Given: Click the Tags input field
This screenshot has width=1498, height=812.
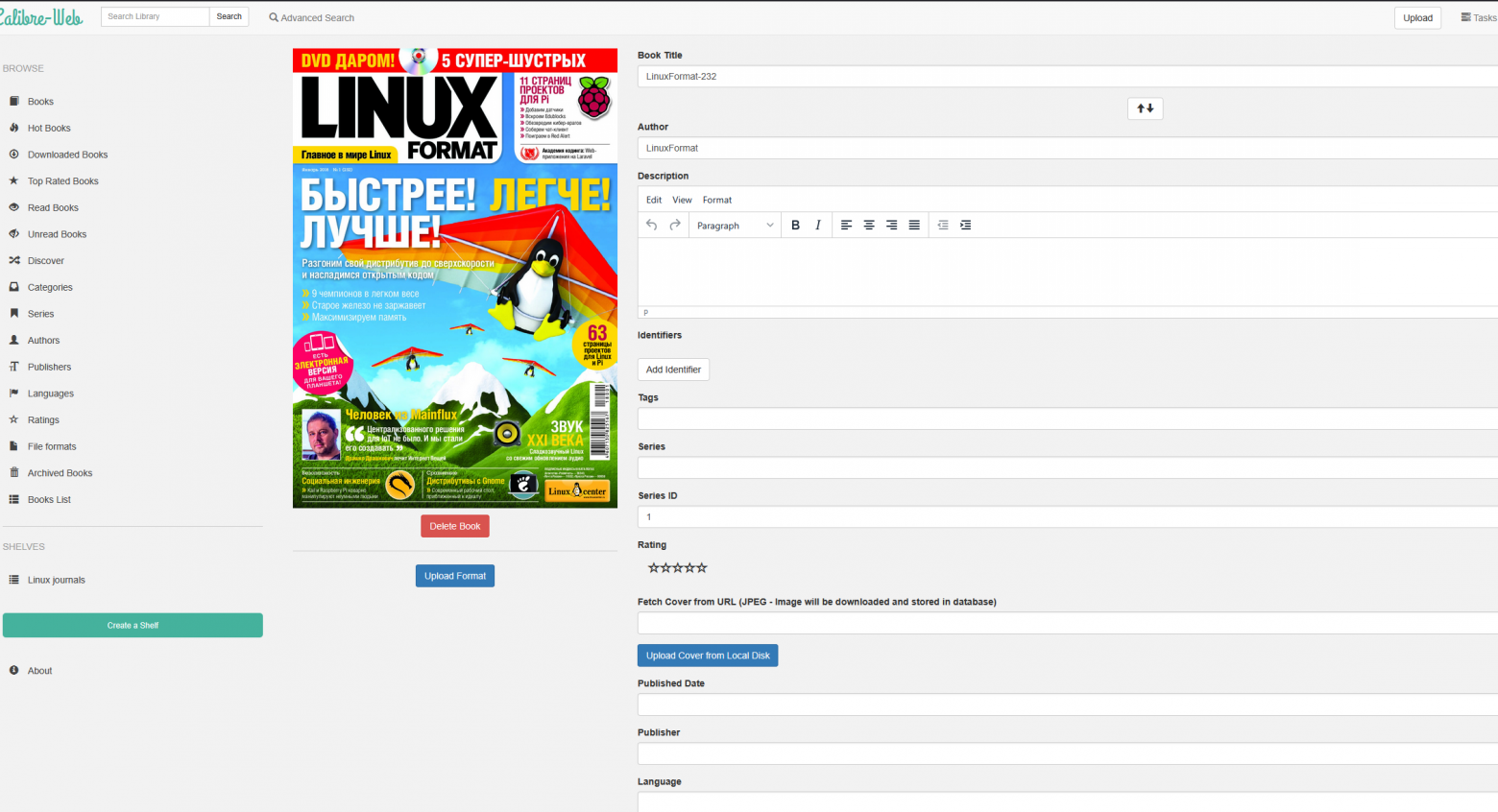Looking at the screenshot, I should (1068, 418).
